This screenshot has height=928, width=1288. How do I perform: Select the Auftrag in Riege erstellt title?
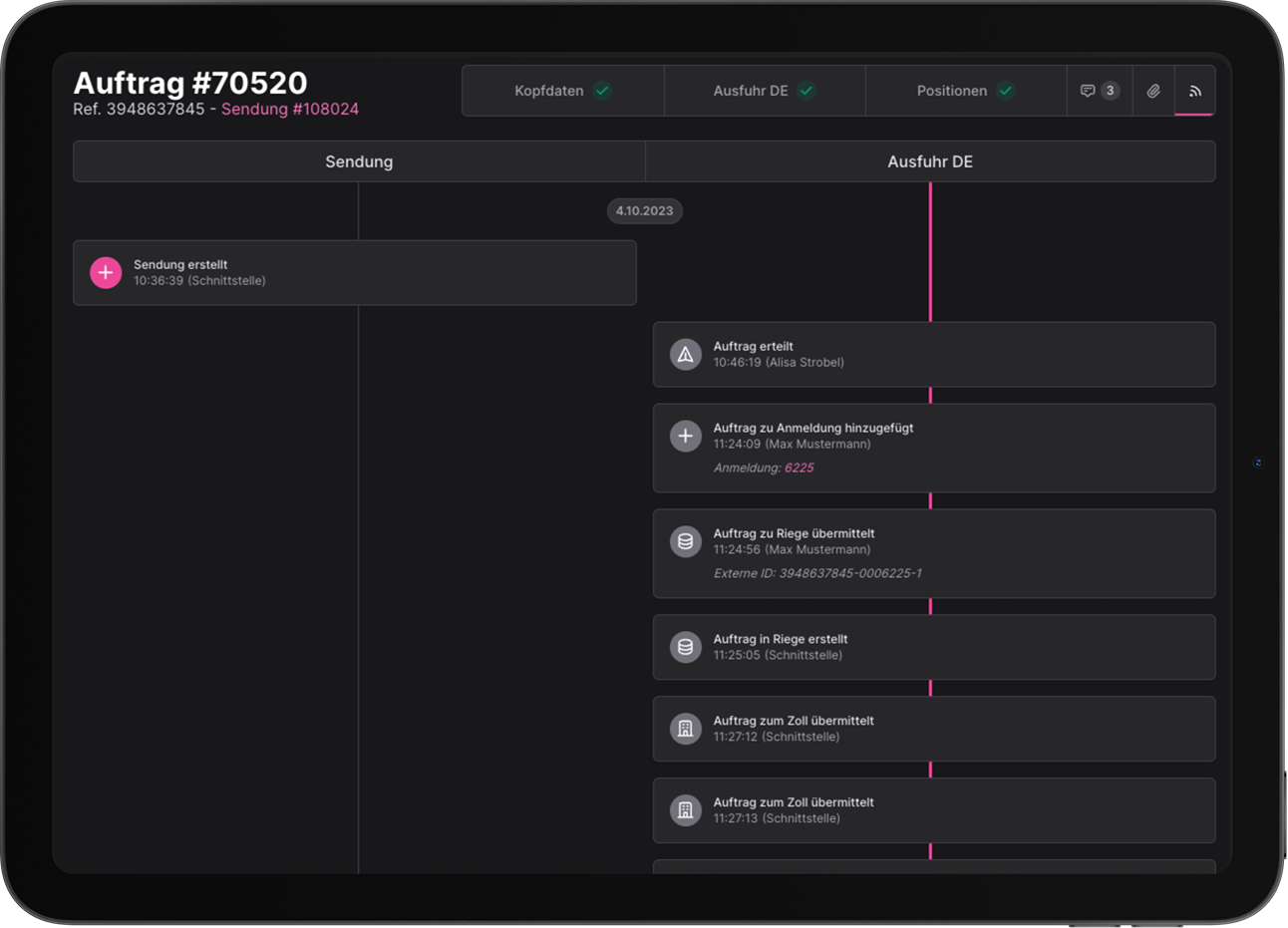coord(781,639)
